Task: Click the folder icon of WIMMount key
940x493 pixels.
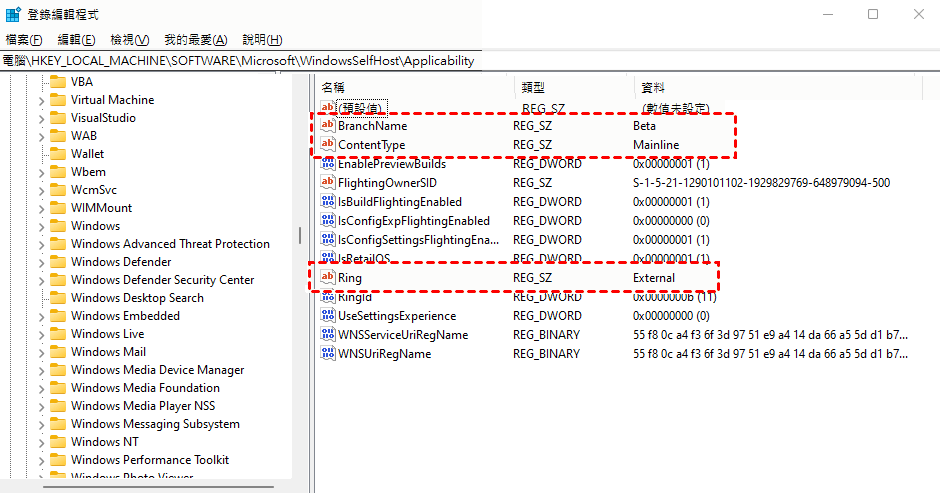Action: point(58,208)
